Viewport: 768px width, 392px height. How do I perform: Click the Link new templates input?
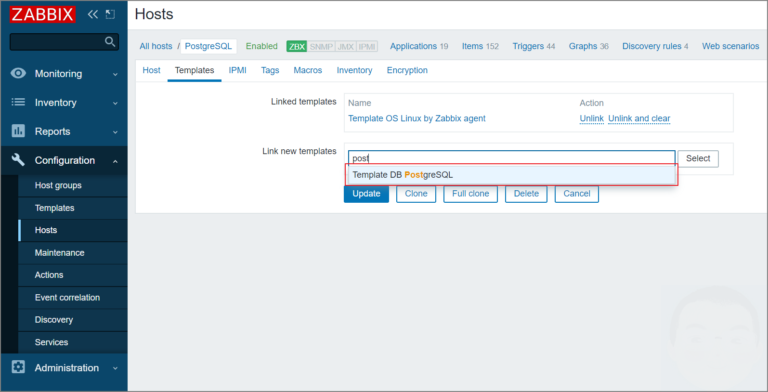pos(511,159)
